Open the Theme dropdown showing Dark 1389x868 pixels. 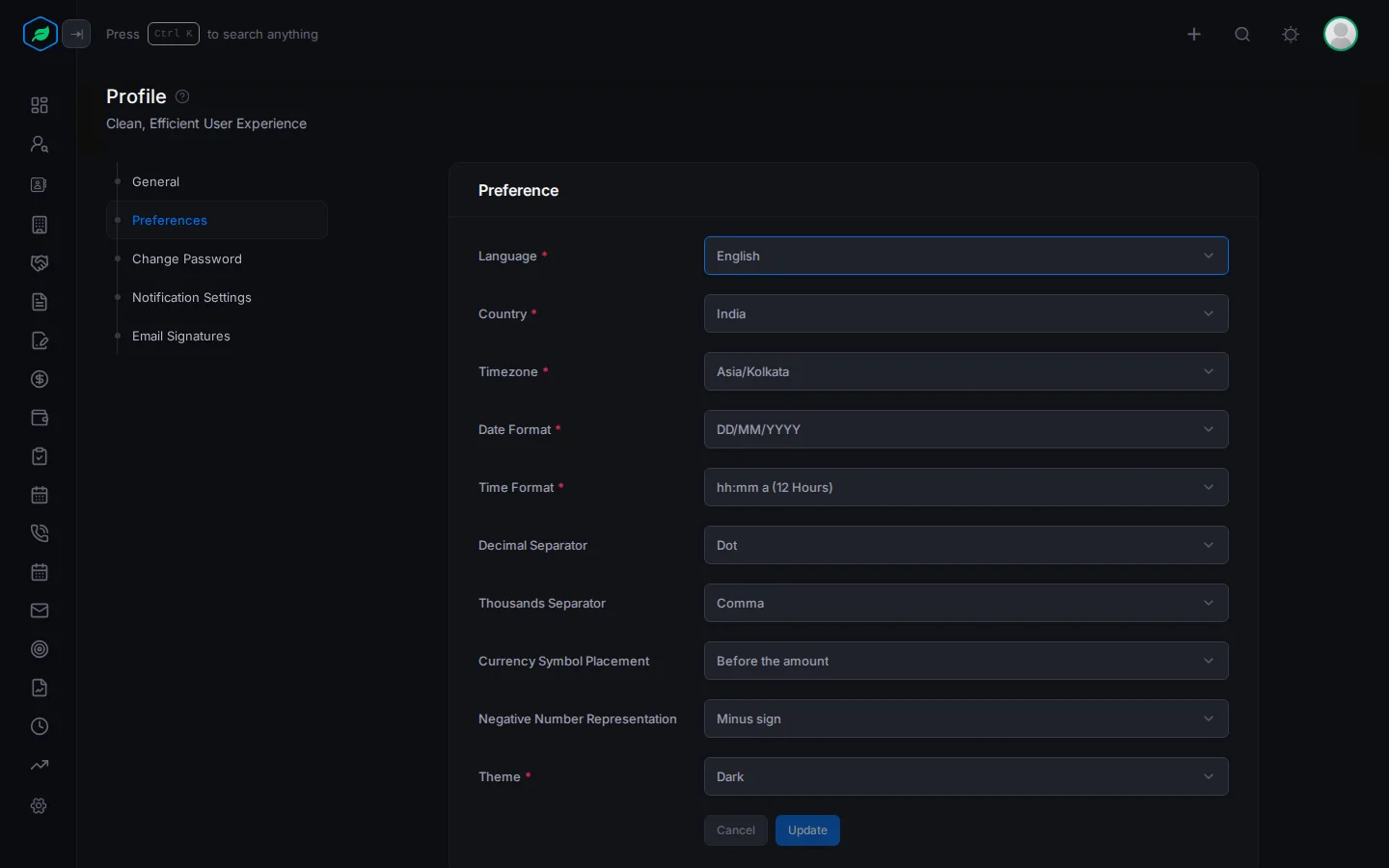click(x=966, y=776)
